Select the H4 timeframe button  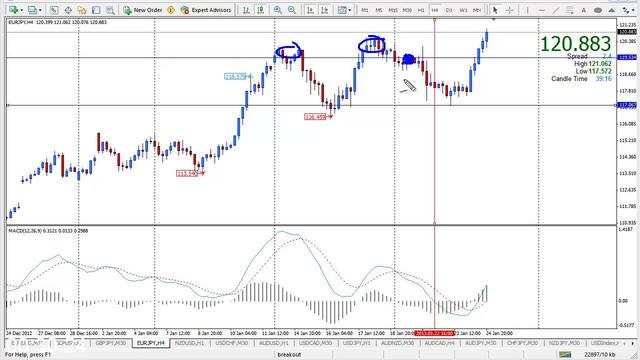(435, 10)
